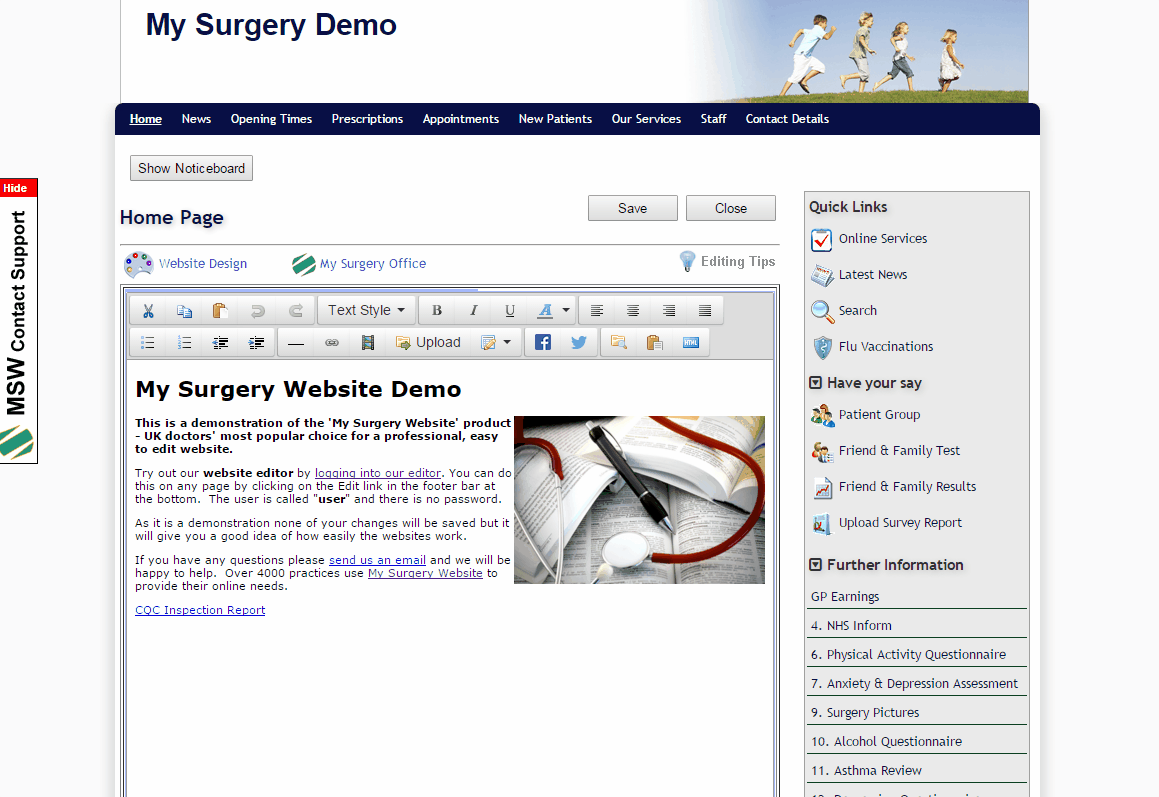Open the font color dropdown arrow
1159x797 pixels.
coord(566,310)
